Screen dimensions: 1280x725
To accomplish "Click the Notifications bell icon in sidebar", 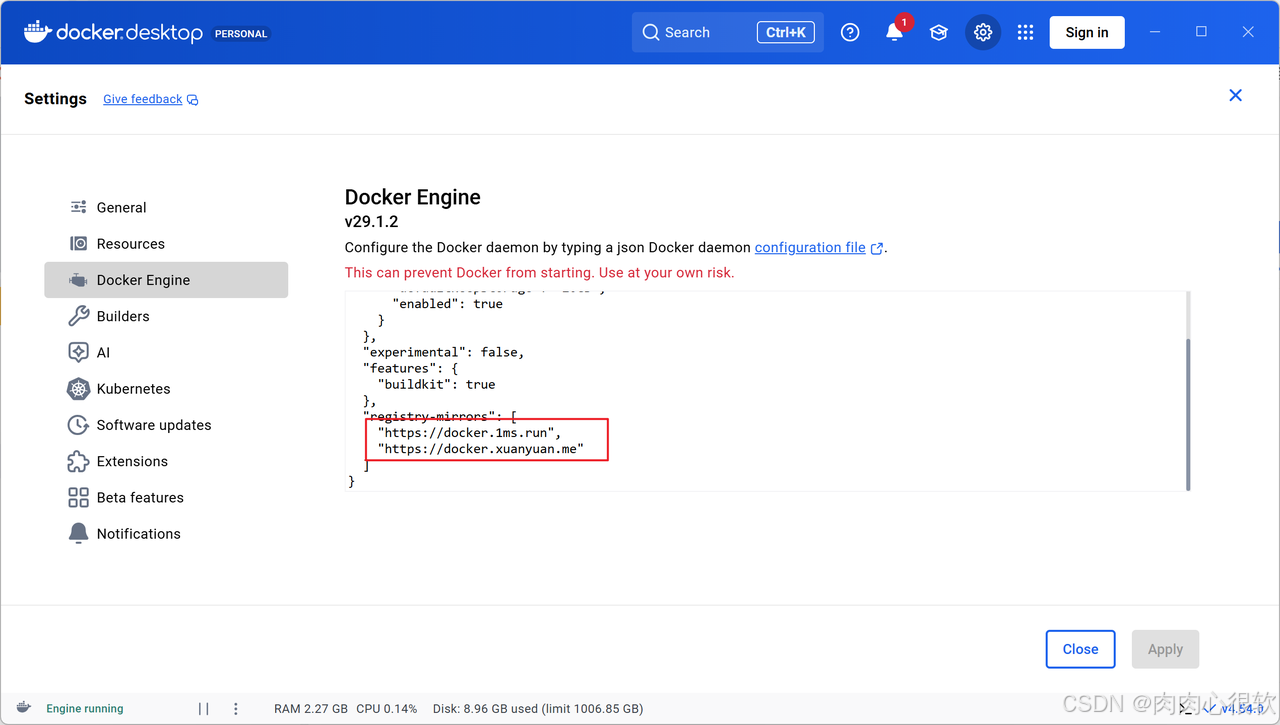I will (x=78, y=534).
